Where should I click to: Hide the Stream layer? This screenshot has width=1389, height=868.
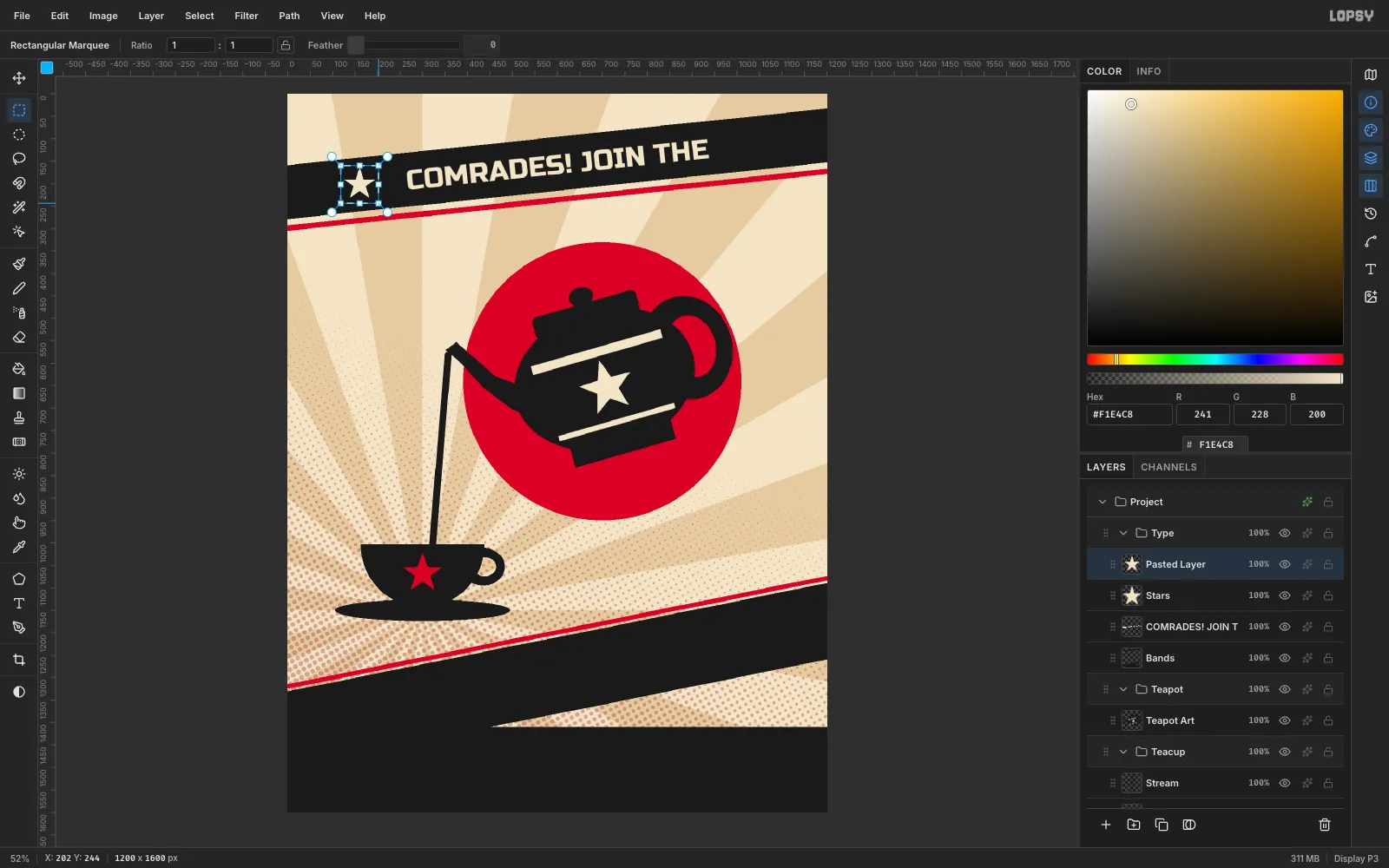point(1285,783)
